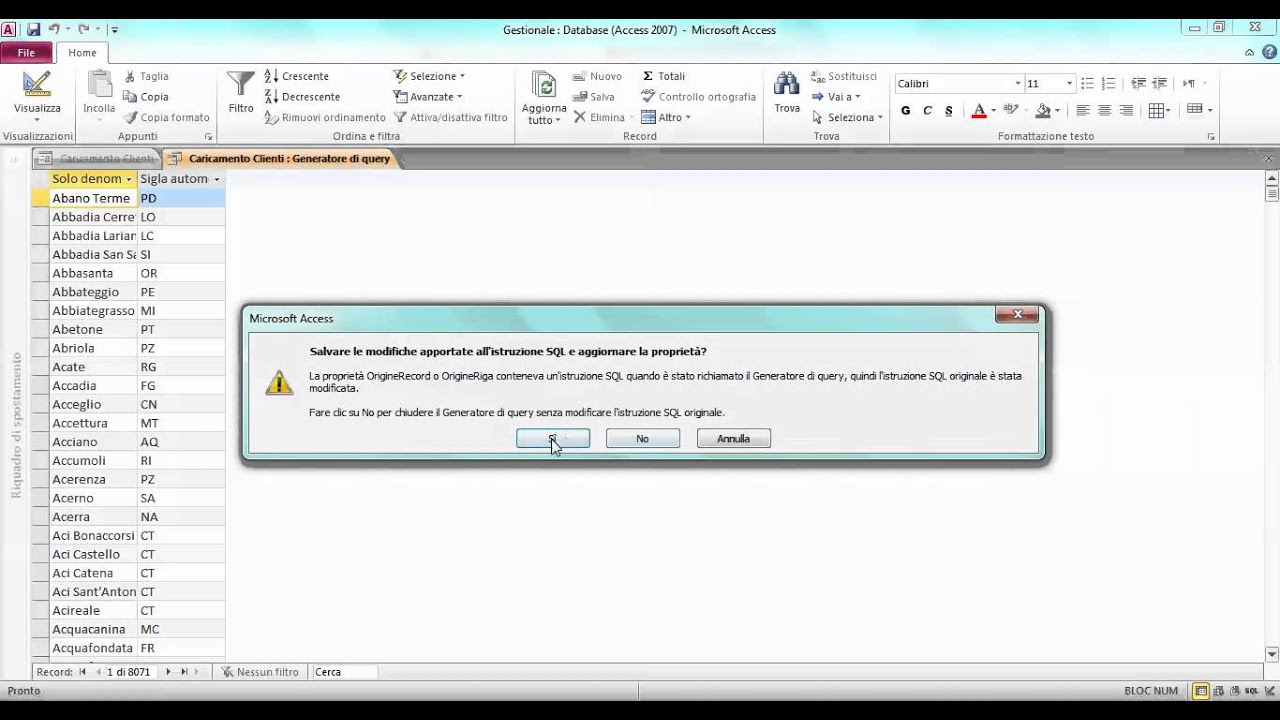The height and width of the screenshot is (720, 1280).
Task: Switch to SQL view in status bar
Action: (x=1251, y=691)
